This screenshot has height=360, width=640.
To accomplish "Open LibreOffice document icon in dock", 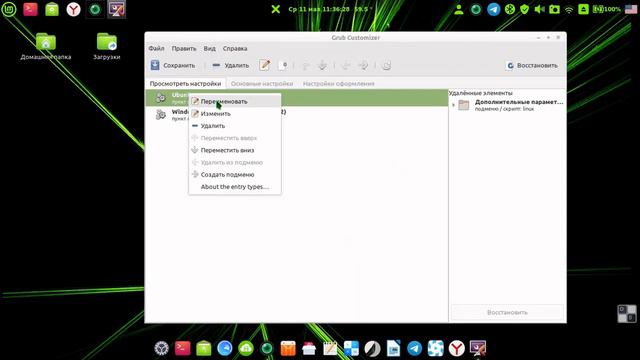I will tap(393, 348).
